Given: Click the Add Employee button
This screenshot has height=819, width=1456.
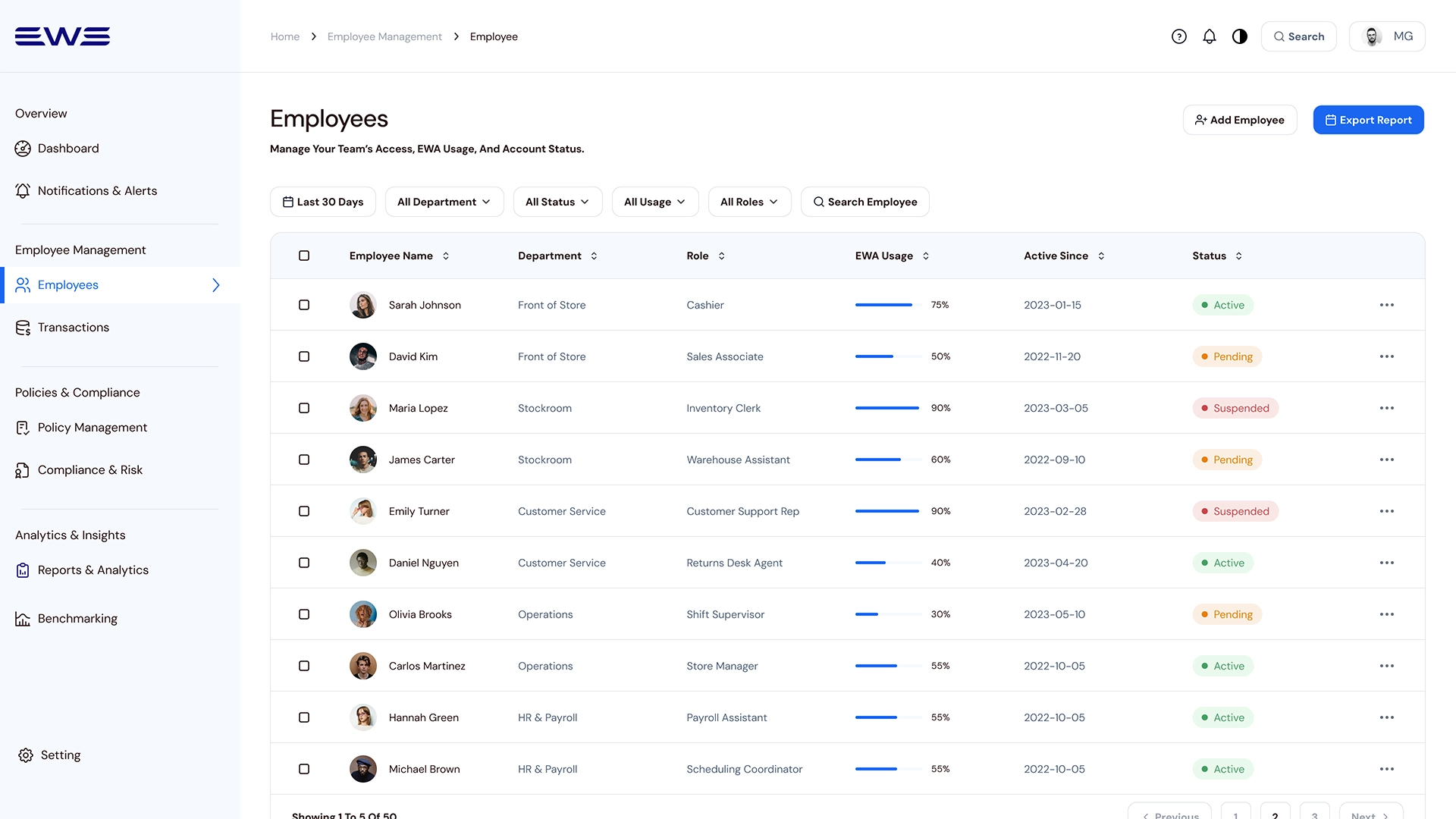Looking at the screenshot, I should pos(1240,120).
